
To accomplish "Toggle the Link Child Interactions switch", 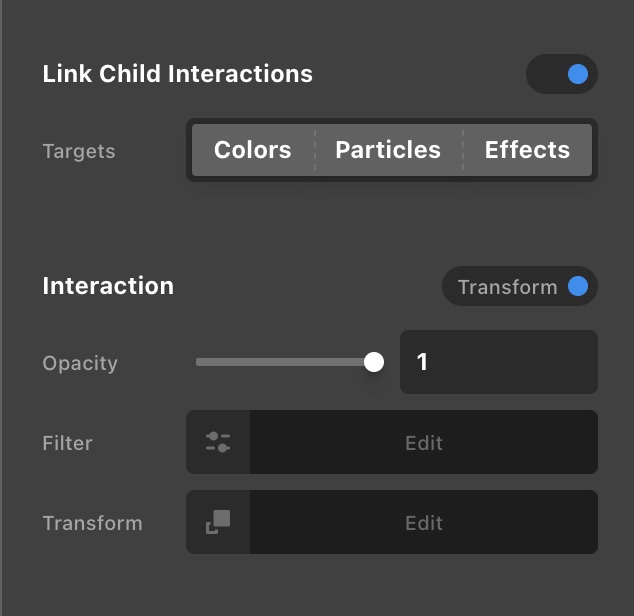I will [562, 74].
